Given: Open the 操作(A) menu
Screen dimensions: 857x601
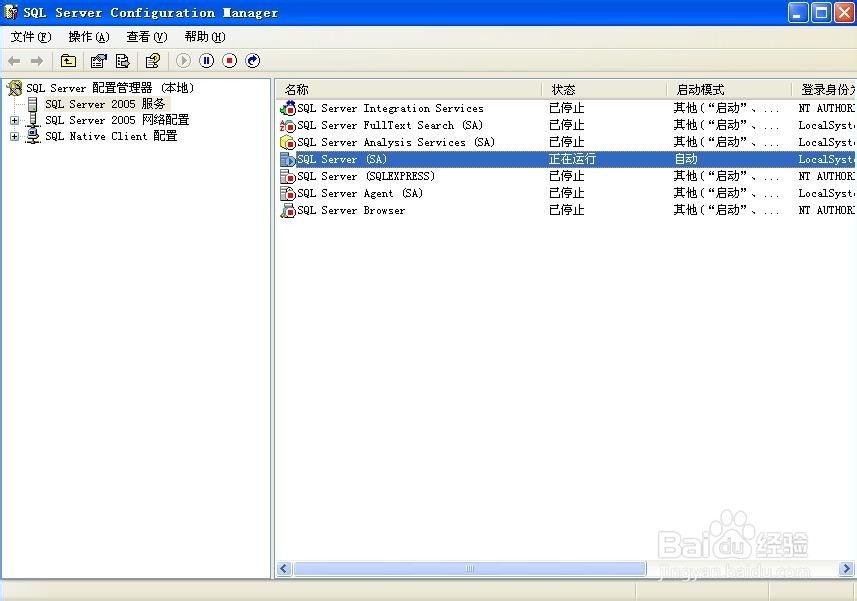Looking at the screenshot, I should coord(89,37).
